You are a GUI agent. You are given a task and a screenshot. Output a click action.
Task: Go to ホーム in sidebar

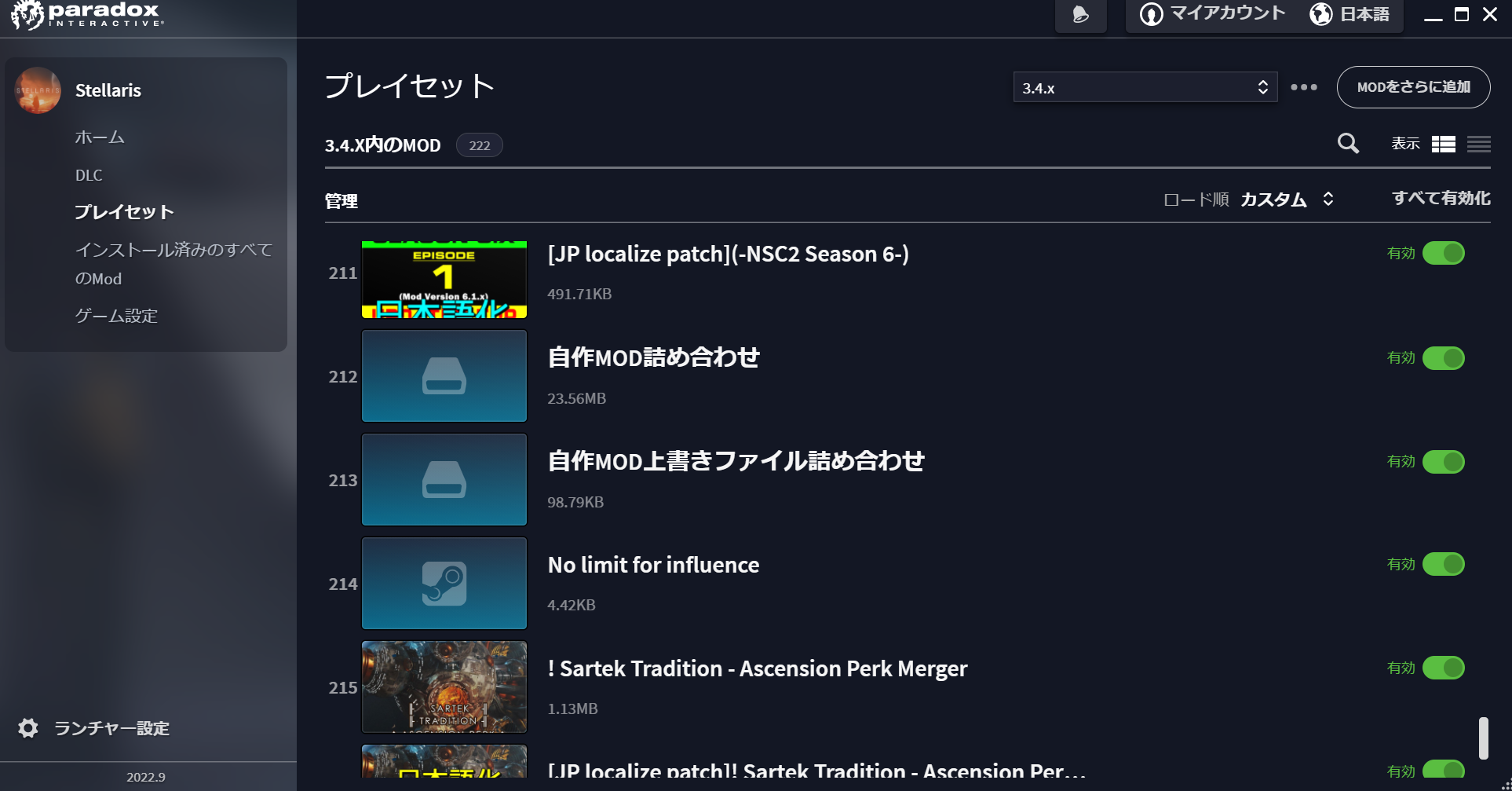point(100,137)
